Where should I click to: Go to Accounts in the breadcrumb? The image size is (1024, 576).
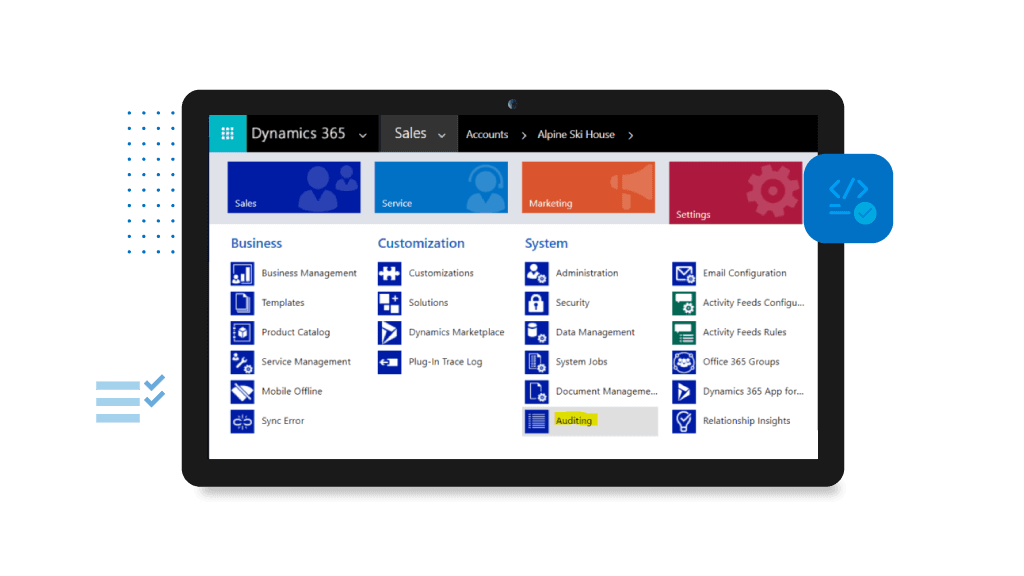pos(487,135)
